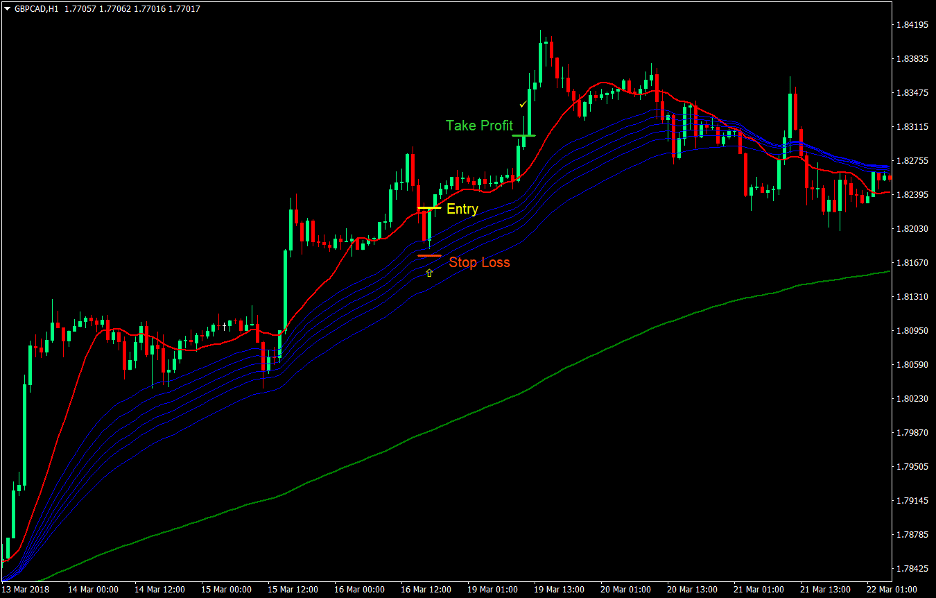This screenshot has height=598, width=936.
Task: Click the red Stop Loss label
Action: [479, 262]
